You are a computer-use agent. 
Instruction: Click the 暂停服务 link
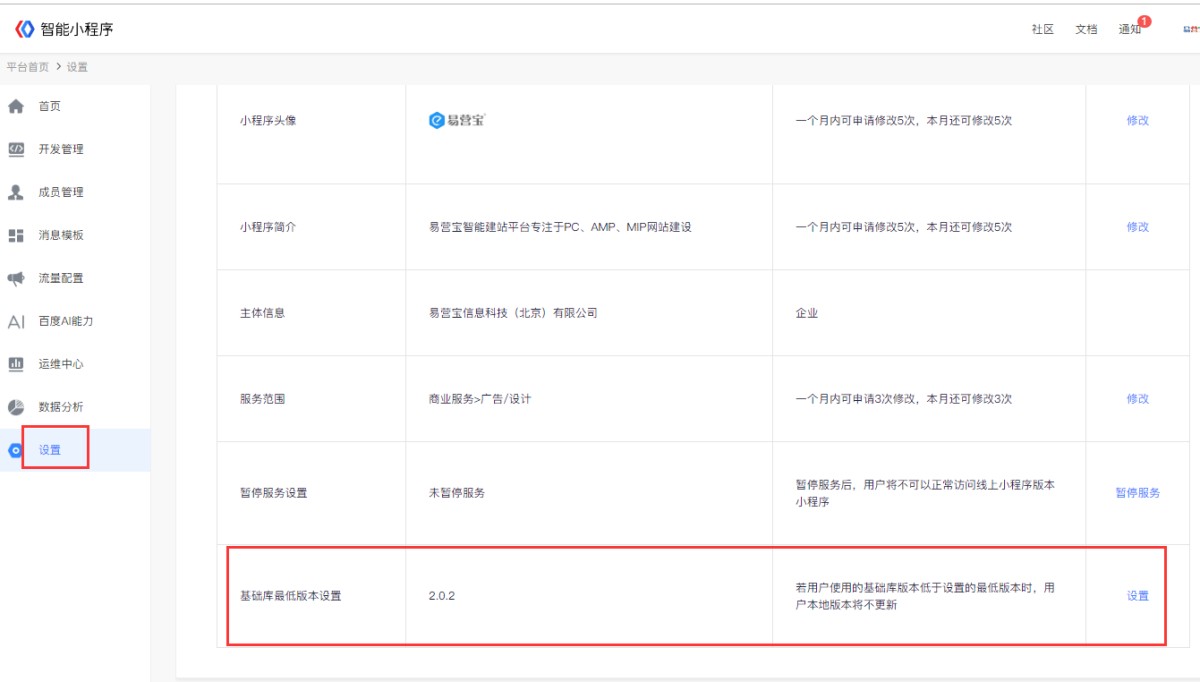(x=1138, y=493)
